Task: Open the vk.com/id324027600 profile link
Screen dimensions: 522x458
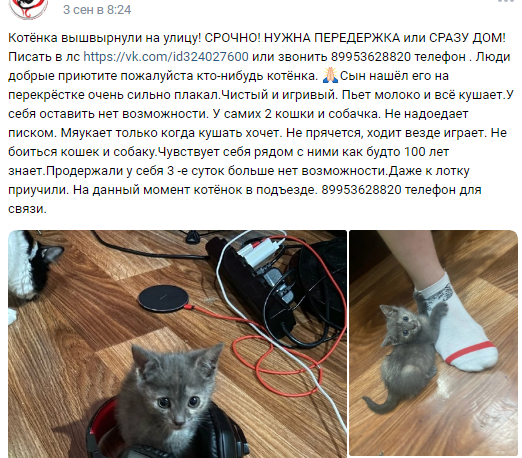Action: coord(166,57)
